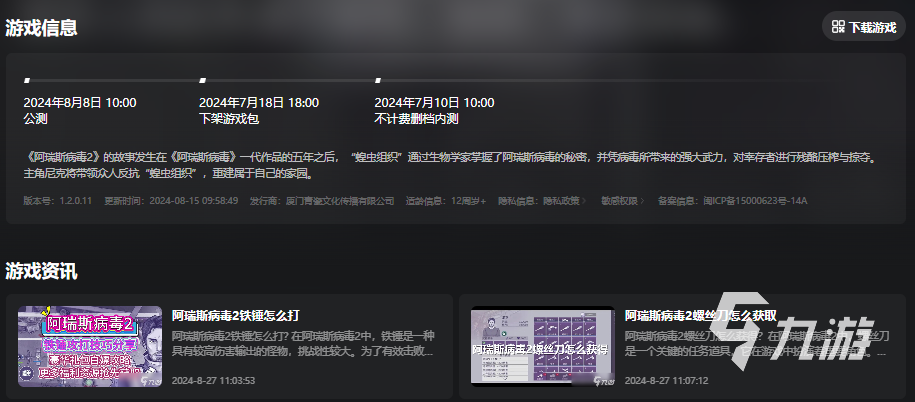Viewport: 915px width, 402px height.
Task: Click the 适龄信息 12周岁+ text
Action: (446, 201)
